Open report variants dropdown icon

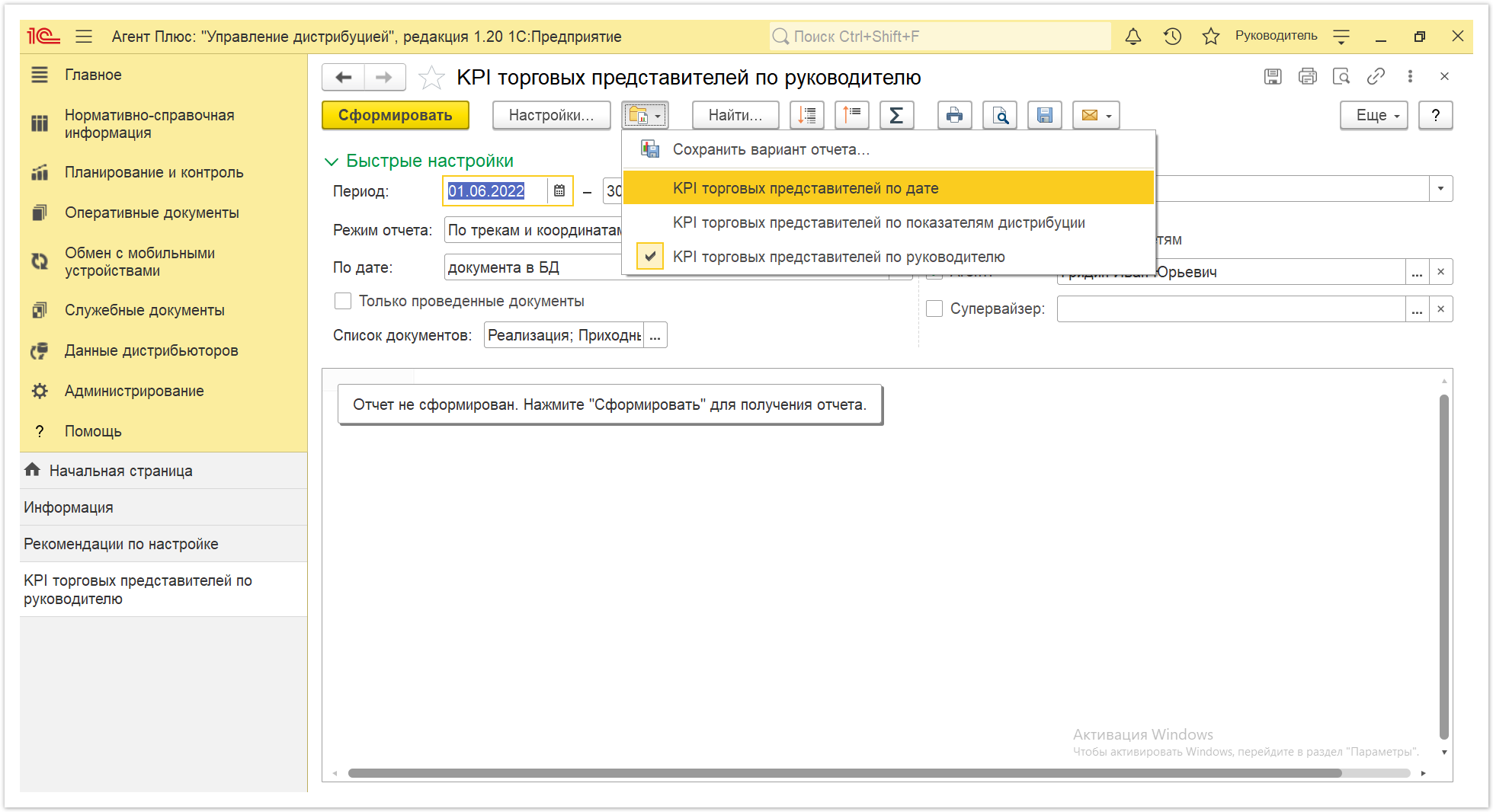[x=645, y=115]
